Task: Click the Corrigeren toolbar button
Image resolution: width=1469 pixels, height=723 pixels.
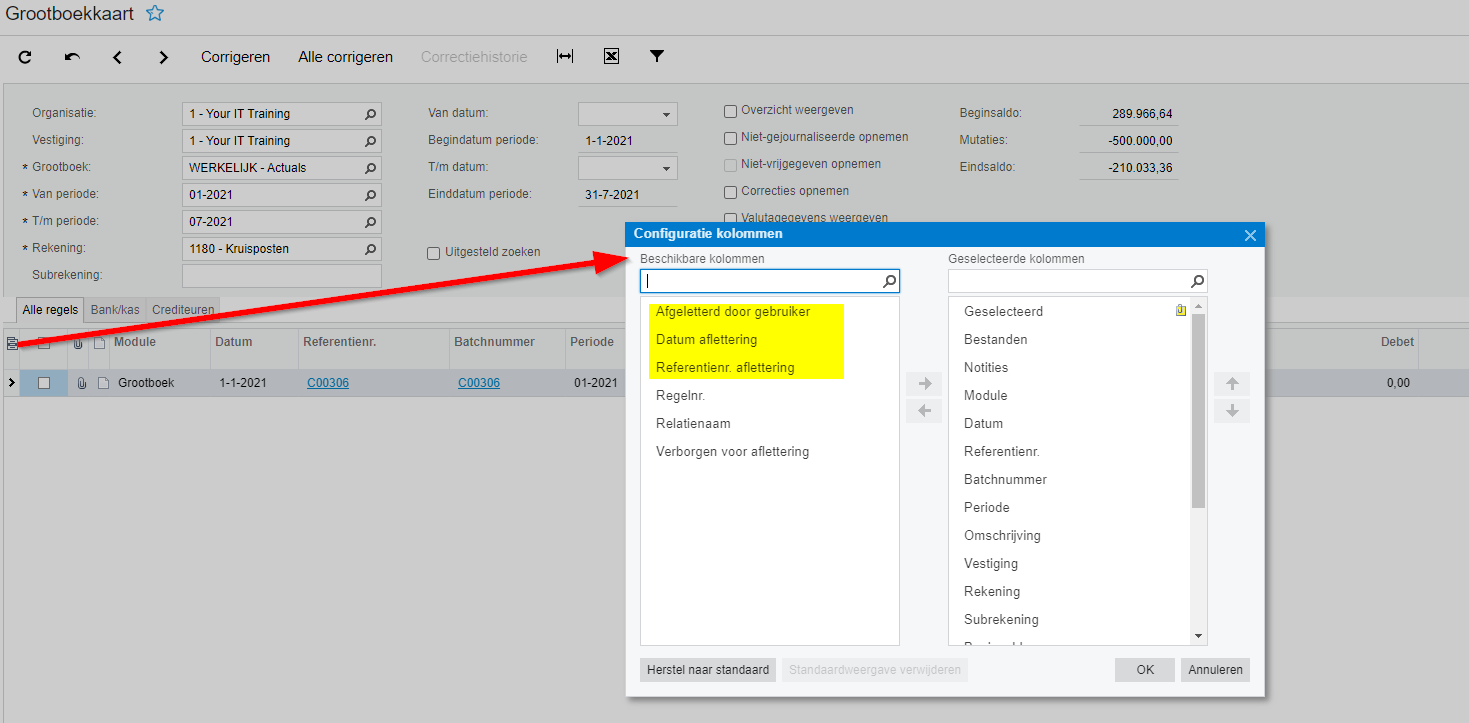Action: point(236,57)
